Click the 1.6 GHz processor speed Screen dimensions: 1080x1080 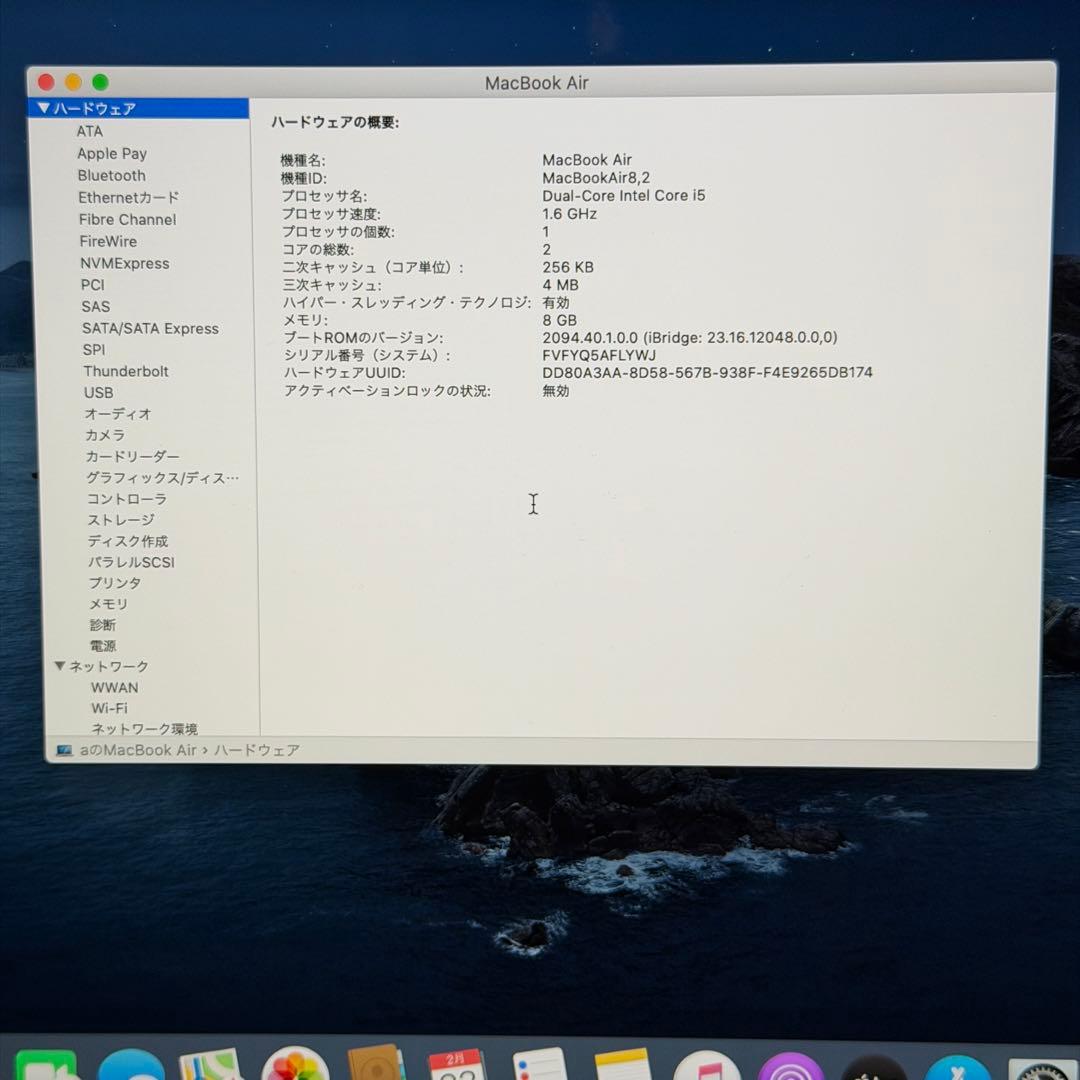[570, 214]
